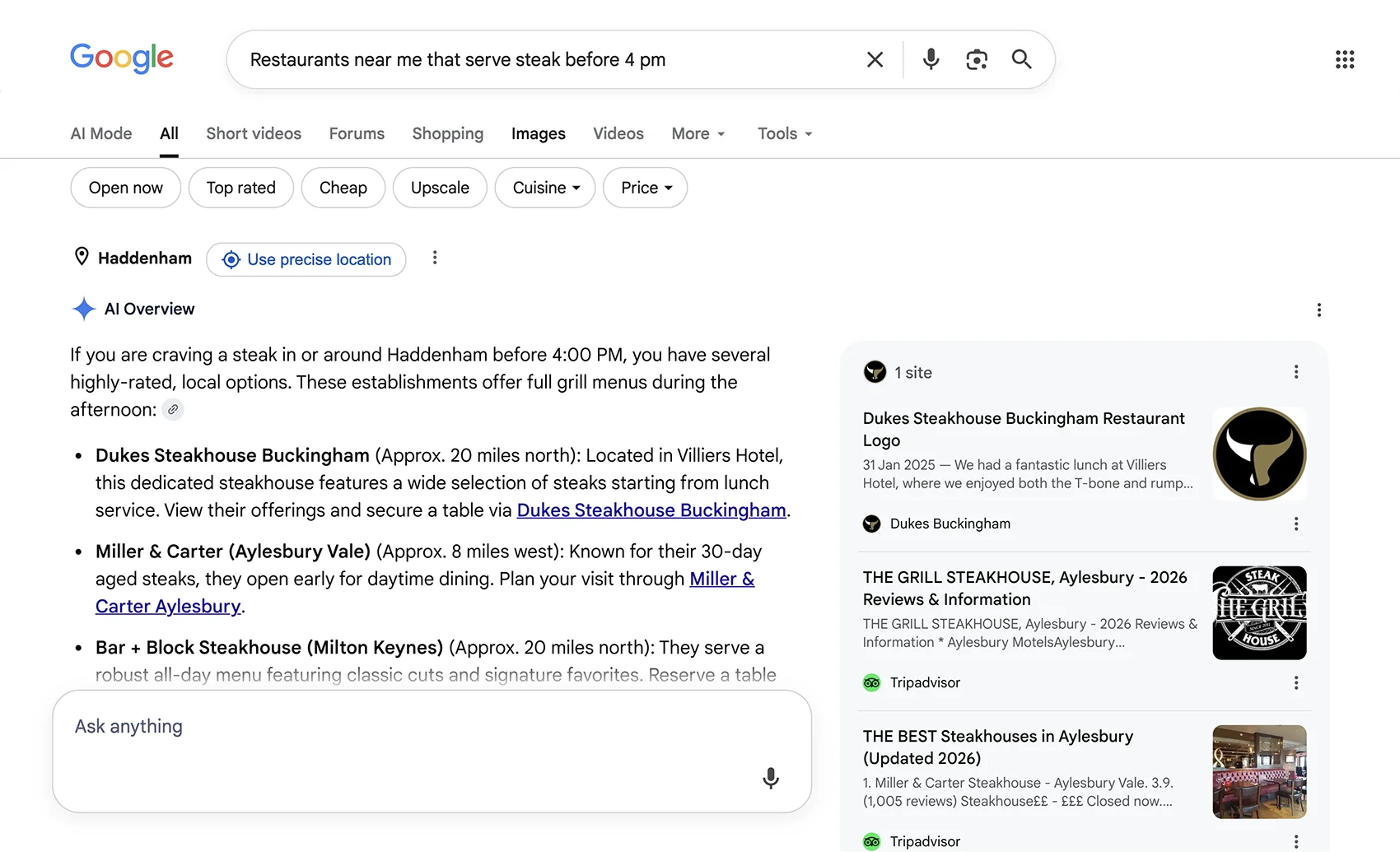The height and width of the screenshot is (852, 1400).
Task: Open the Videos tab
Action: click(x=618, y=133)
